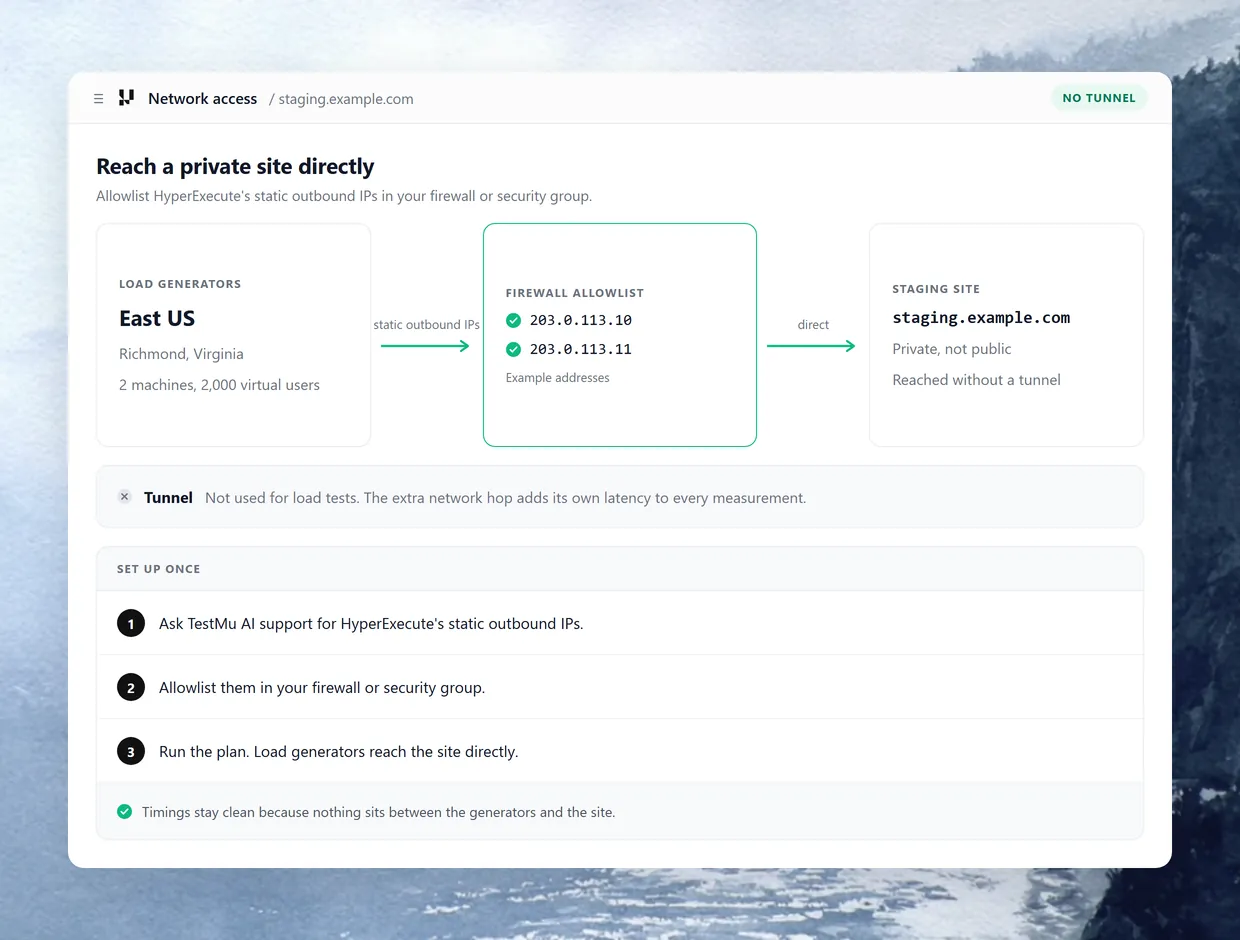Click Private, not public text

(952, 349)
